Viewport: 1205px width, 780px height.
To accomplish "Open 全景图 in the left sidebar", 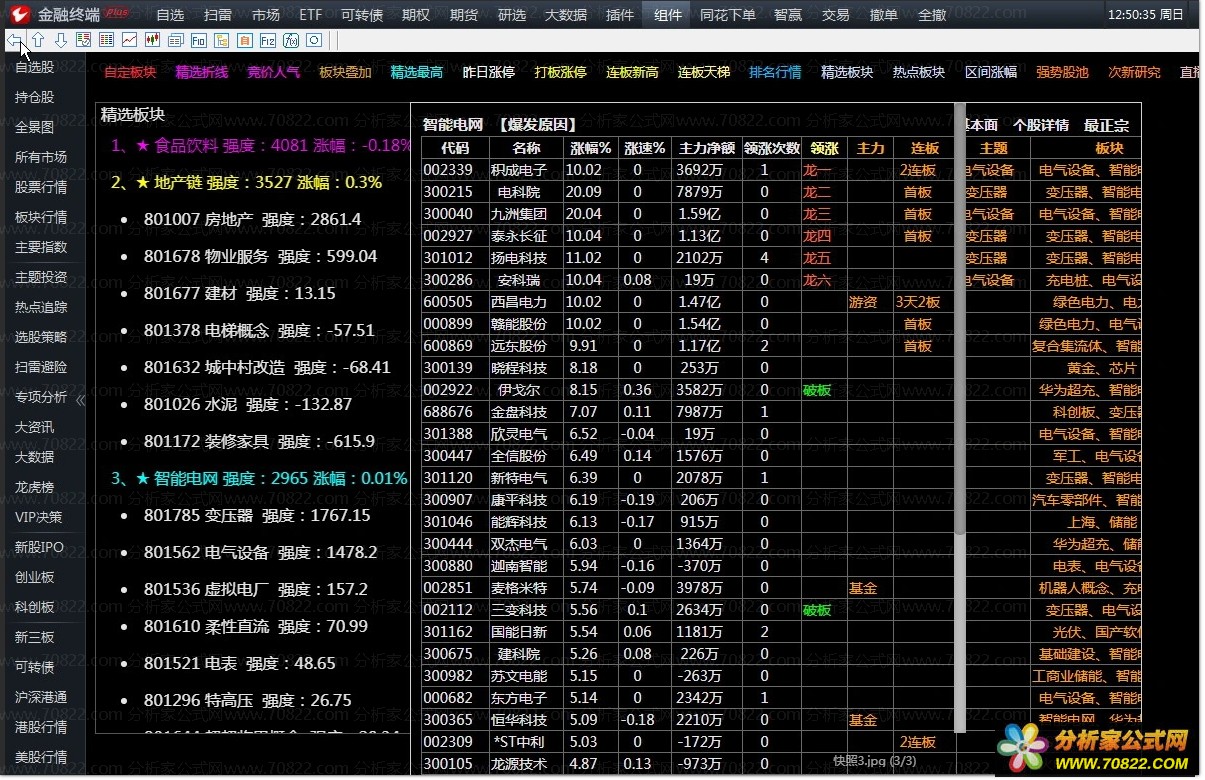I will (x=35, y=127).
